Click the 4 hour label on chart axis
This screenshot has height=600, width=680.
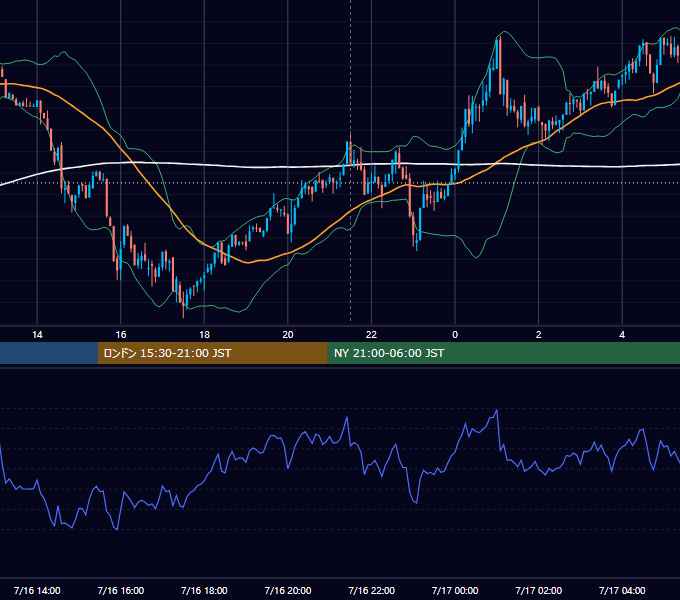coord(622,334)
